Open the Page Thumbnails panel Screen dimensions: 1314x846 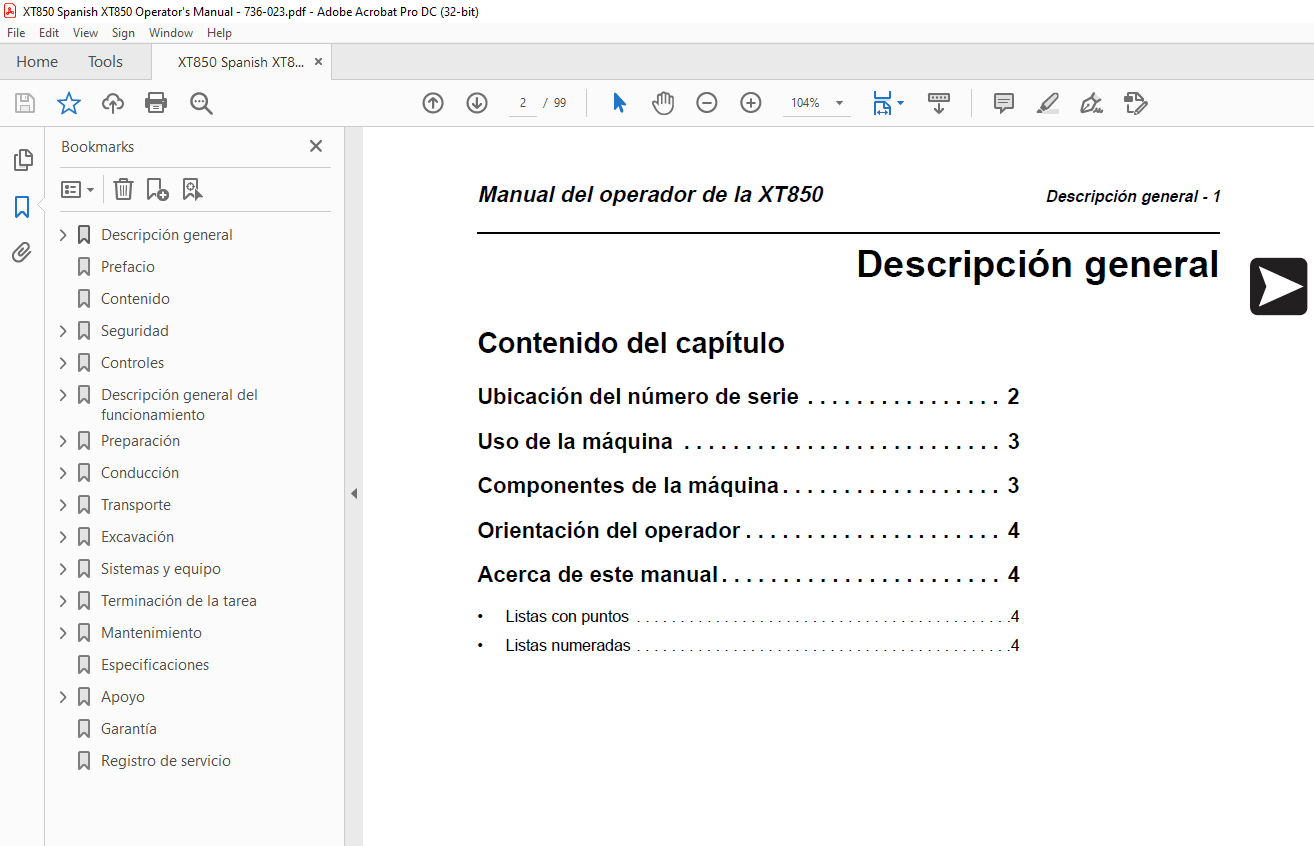click(22, 160)
